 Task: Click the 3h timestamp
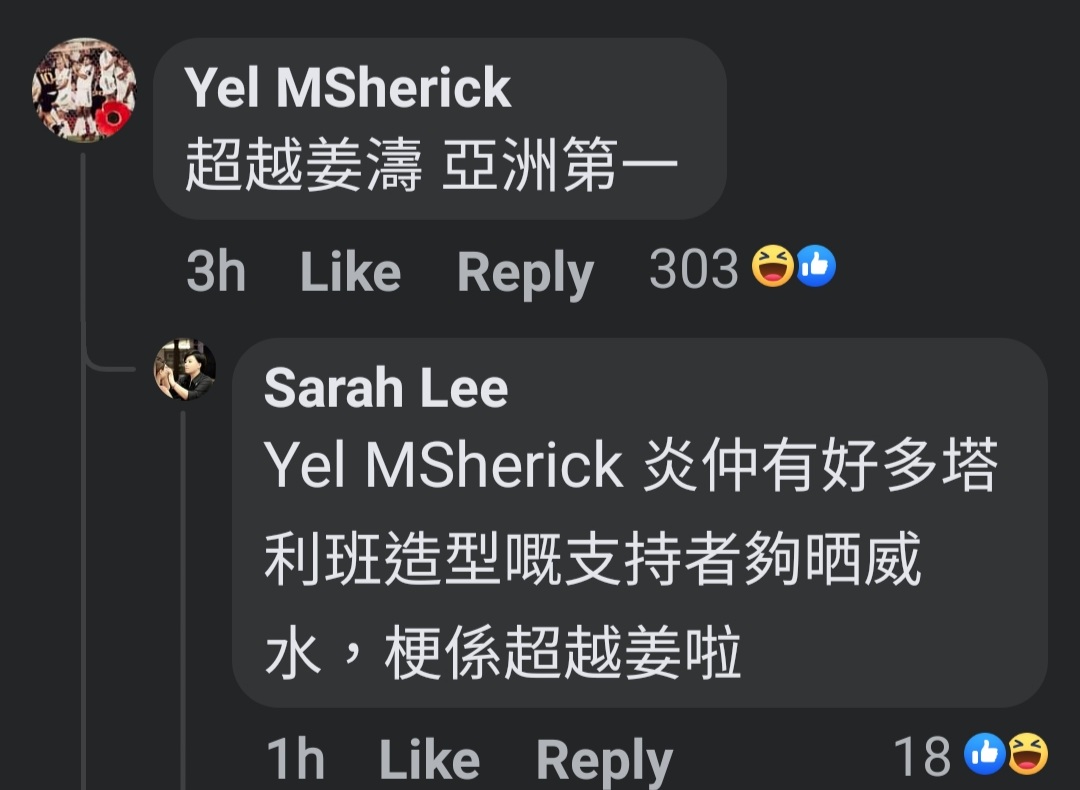pos(216,271)
